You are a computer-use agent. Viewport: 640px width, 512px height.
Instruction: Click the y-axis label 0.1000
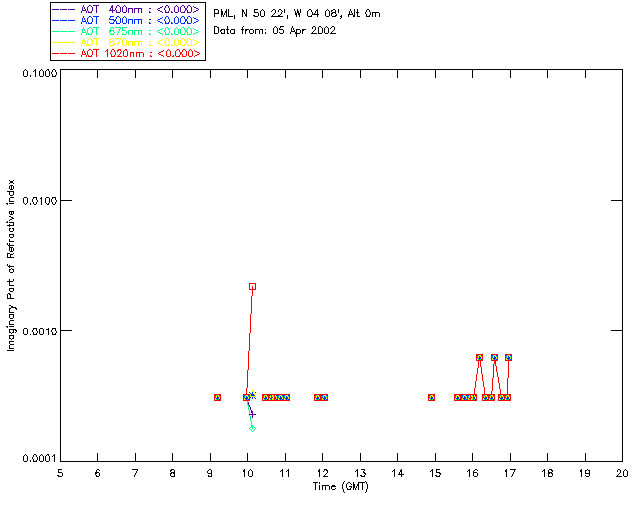click(x=40, y=73)
